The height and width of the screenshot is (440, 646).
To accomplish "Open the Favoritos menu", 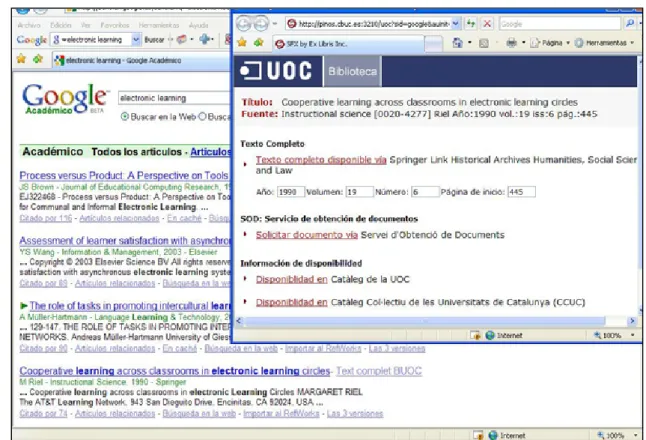I will click(x=115, y=25).
